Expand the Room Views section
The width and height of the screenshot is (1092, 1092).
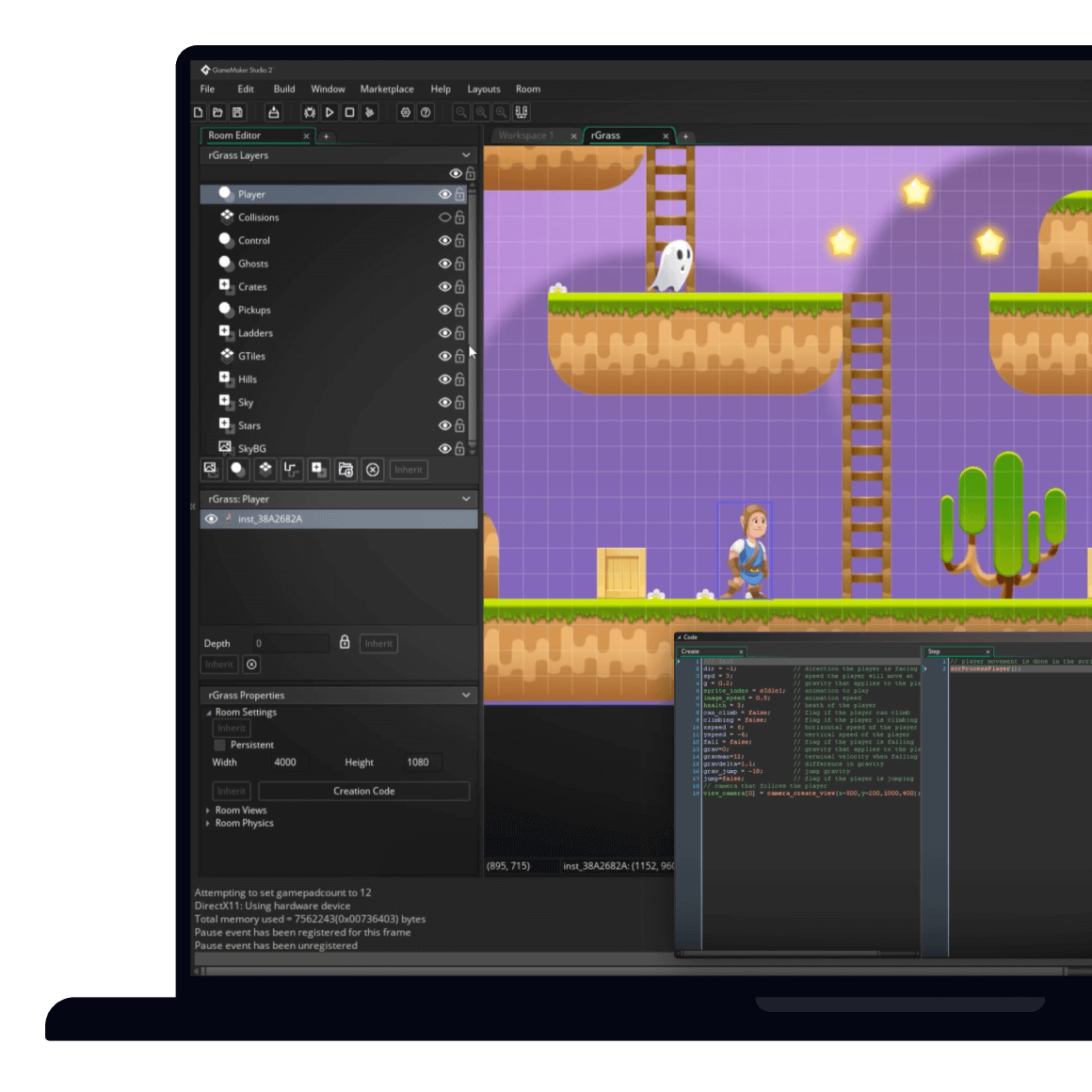tap(208, 810)
